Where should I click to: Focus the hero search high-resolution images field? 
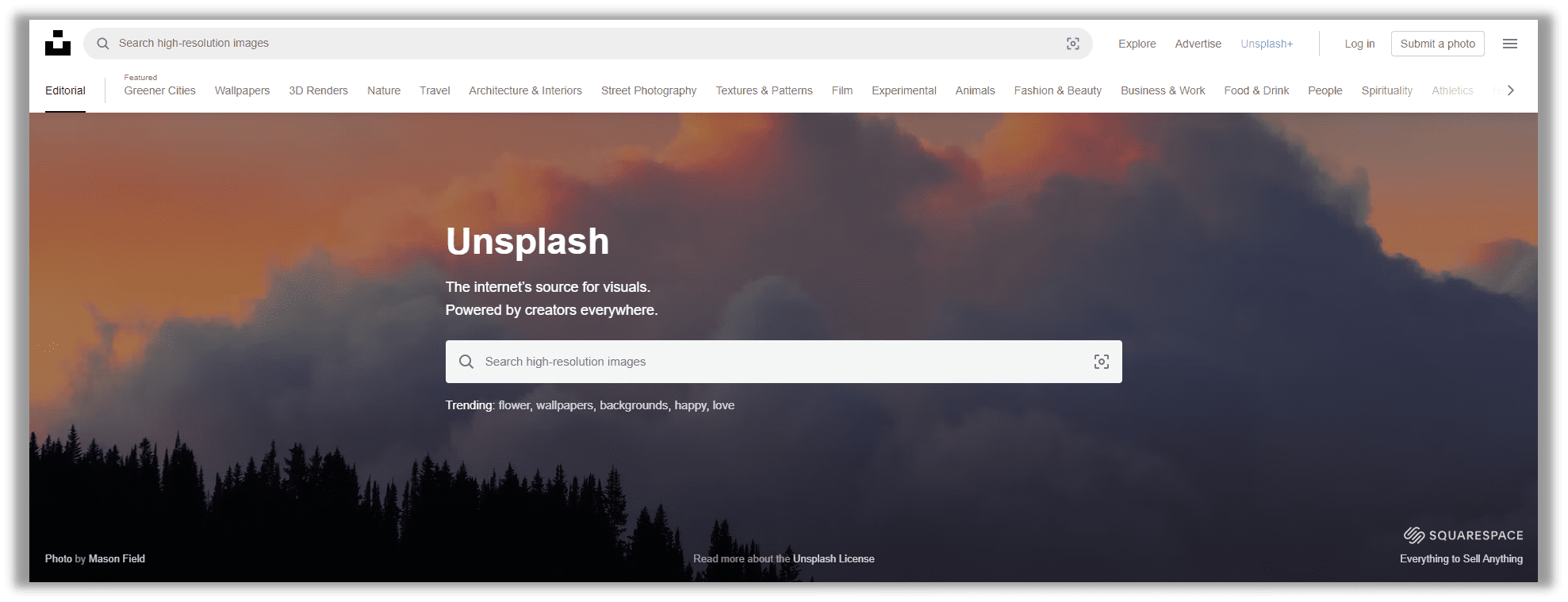point(784,362)
